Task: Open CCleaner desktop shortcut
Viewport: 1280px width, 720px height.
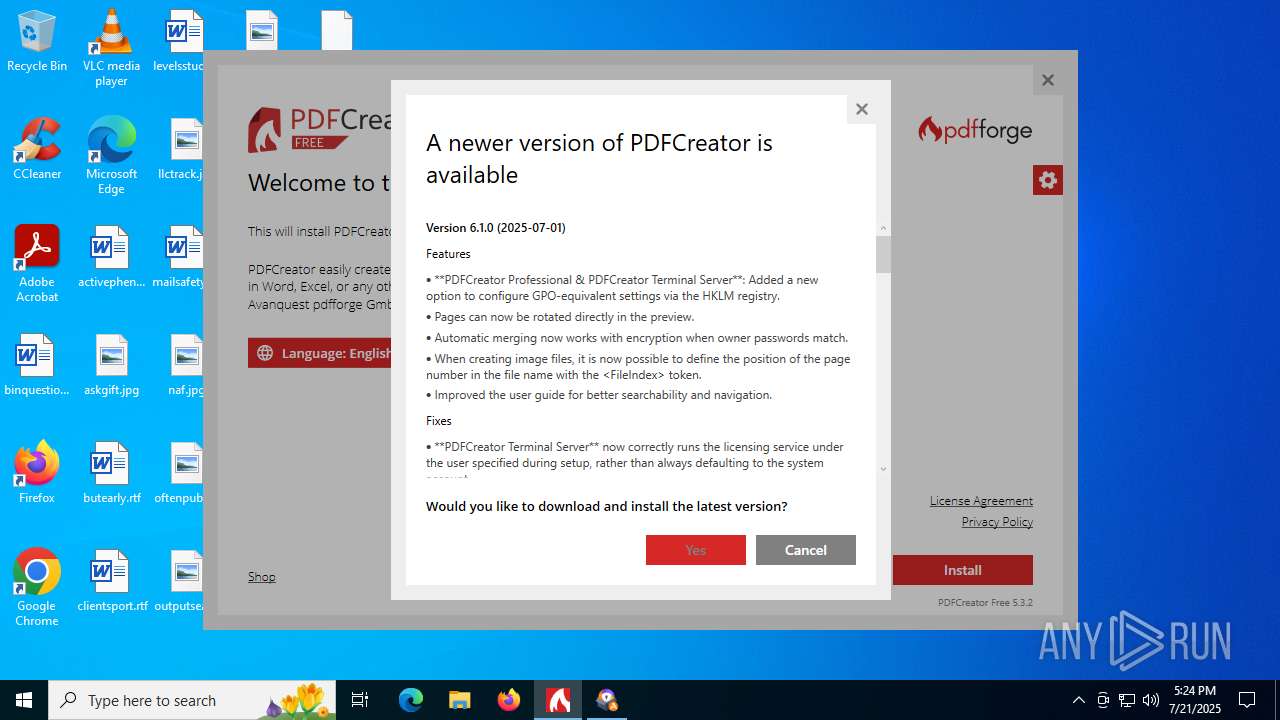Action: click(37, 149)
